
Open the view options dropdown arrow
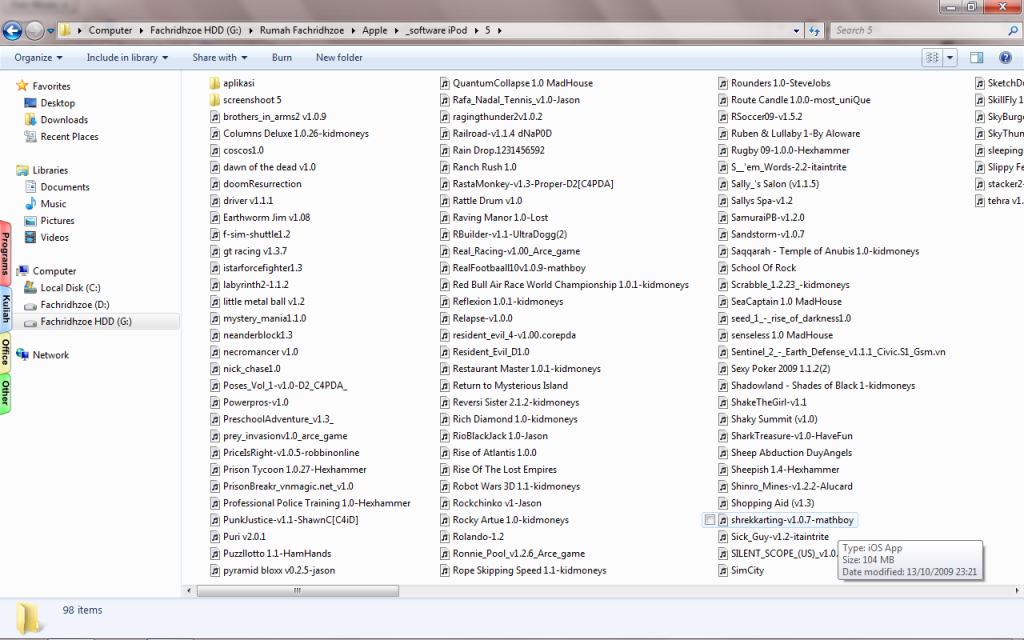tap(950, 57)
